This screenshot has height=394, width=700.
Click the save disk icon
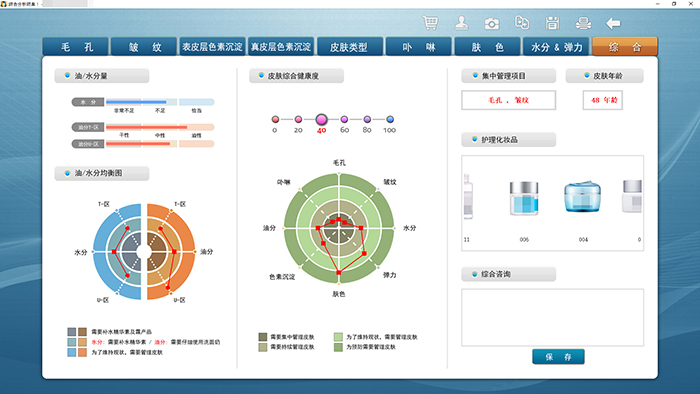(552, 23)
